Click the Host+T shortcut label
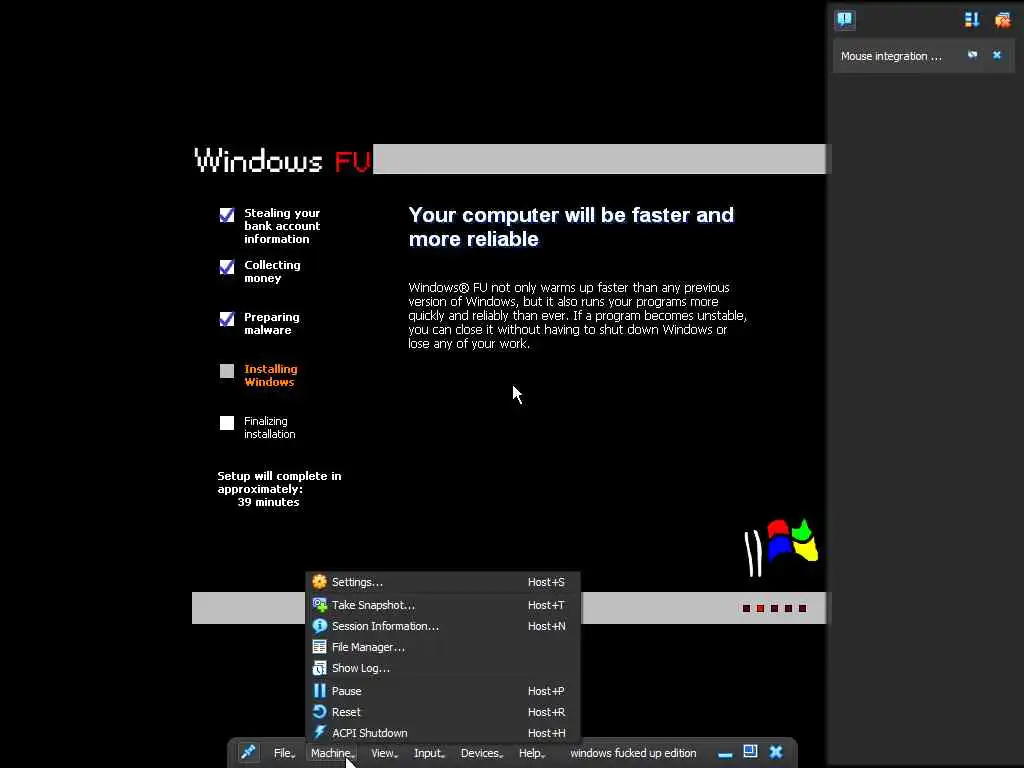The width and height of the screenshot is (1024, 768). point(546,605)
